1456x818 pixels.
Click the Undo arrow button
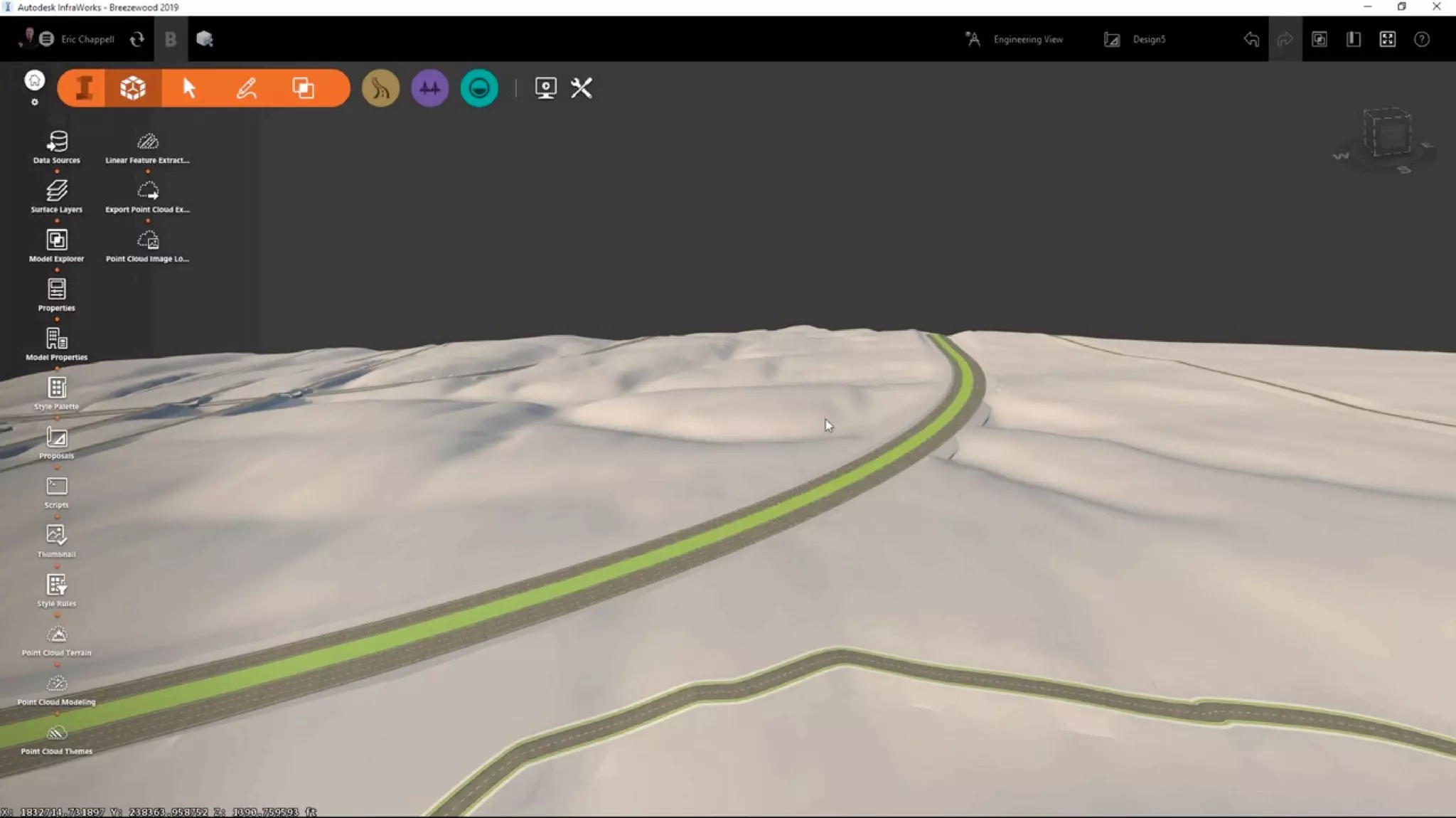tap(1251, 39)
